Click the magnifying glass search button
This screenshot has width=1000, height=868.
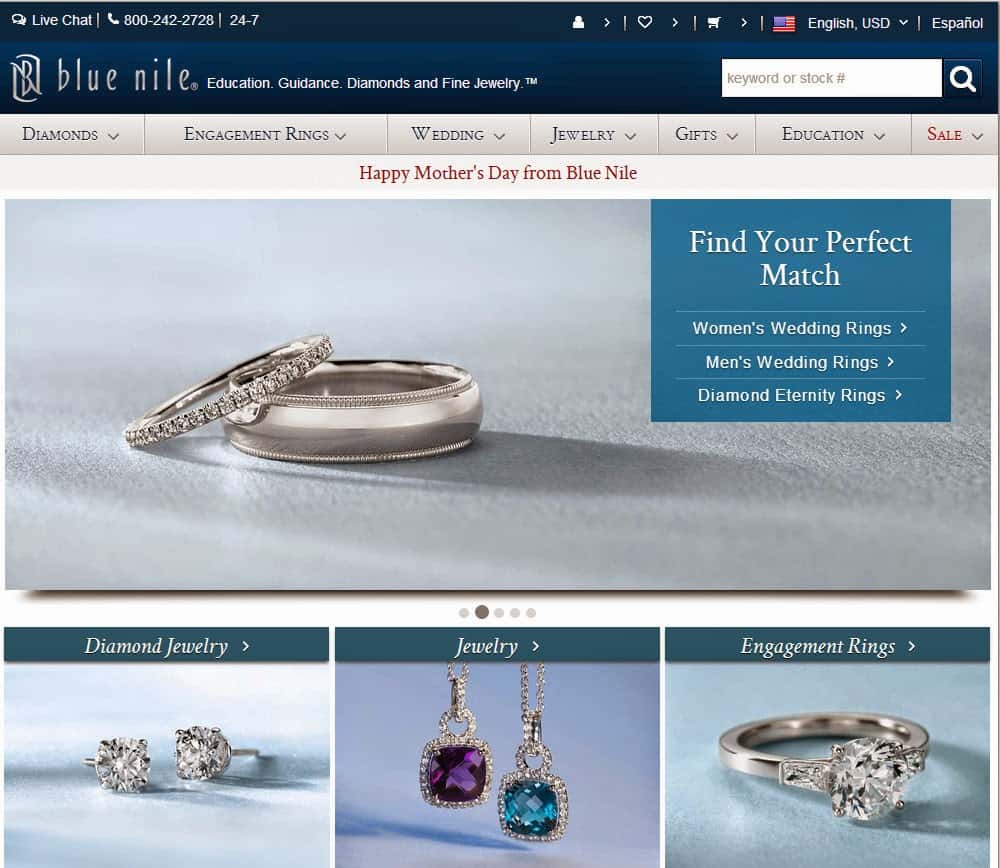pyautogui.click(x=962, y=78)
